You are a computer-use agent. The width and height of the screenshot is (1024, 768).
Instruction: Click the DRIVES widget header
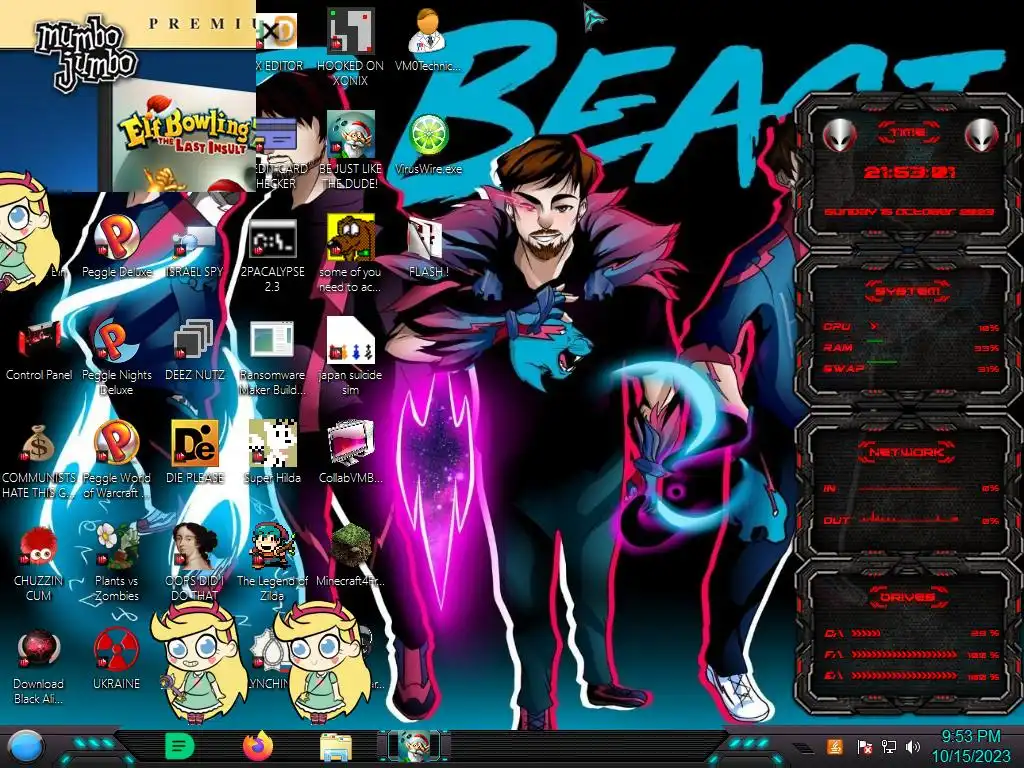pos(908,597)
